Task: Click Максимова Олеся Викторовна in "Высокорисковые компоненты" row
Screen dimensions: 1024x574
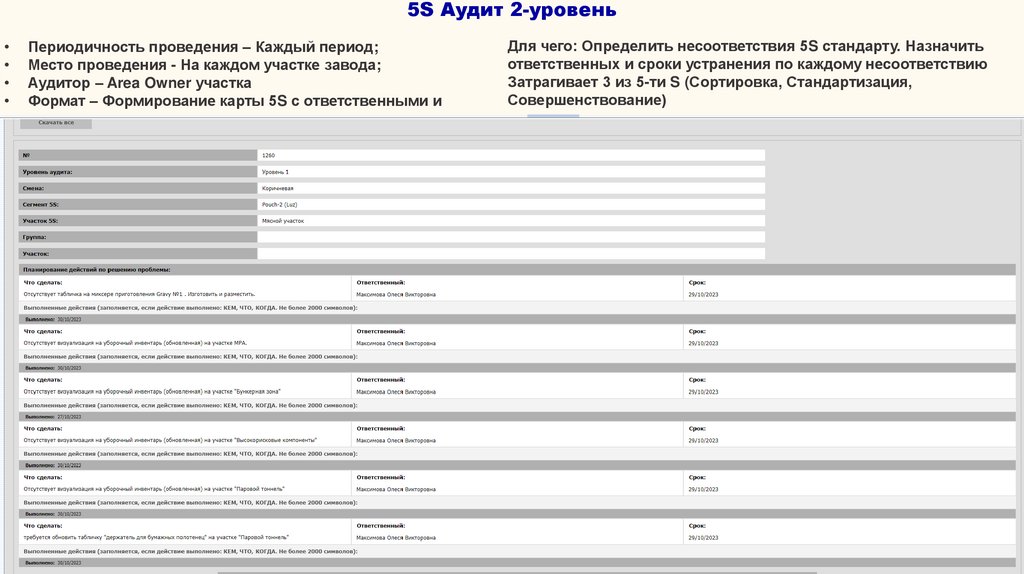Action: [x=396, y=440]
